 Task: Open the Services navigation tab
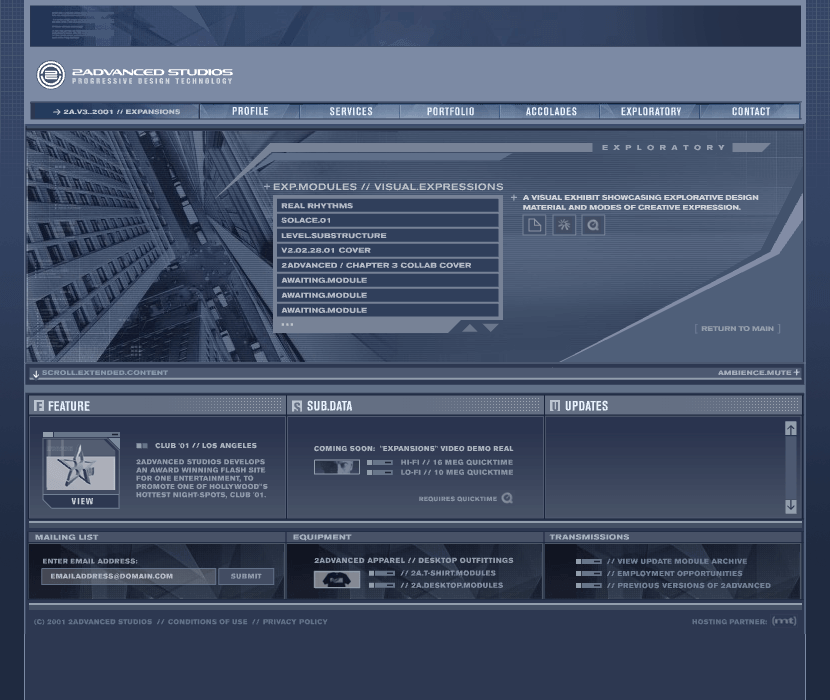351,111
